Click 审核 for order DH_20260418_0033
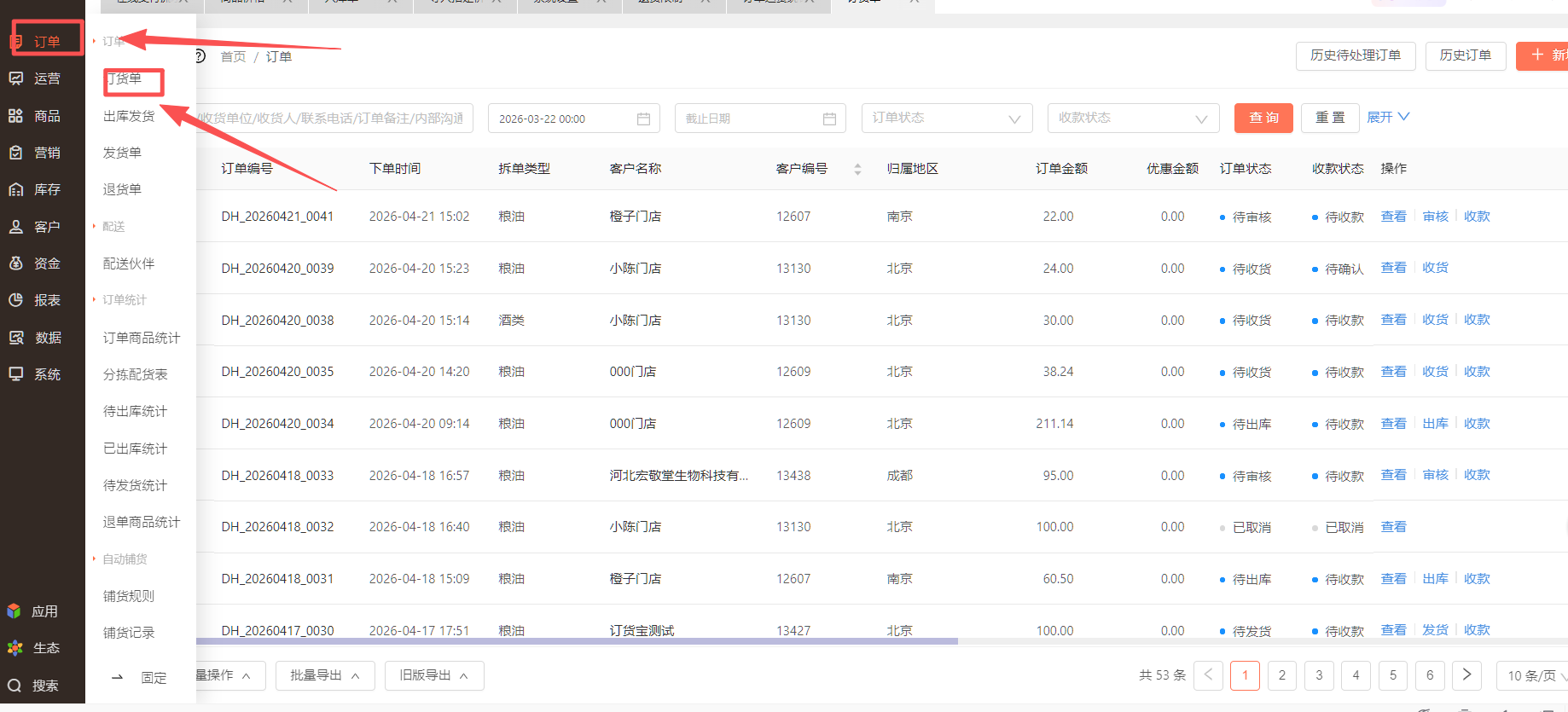 1436,475
